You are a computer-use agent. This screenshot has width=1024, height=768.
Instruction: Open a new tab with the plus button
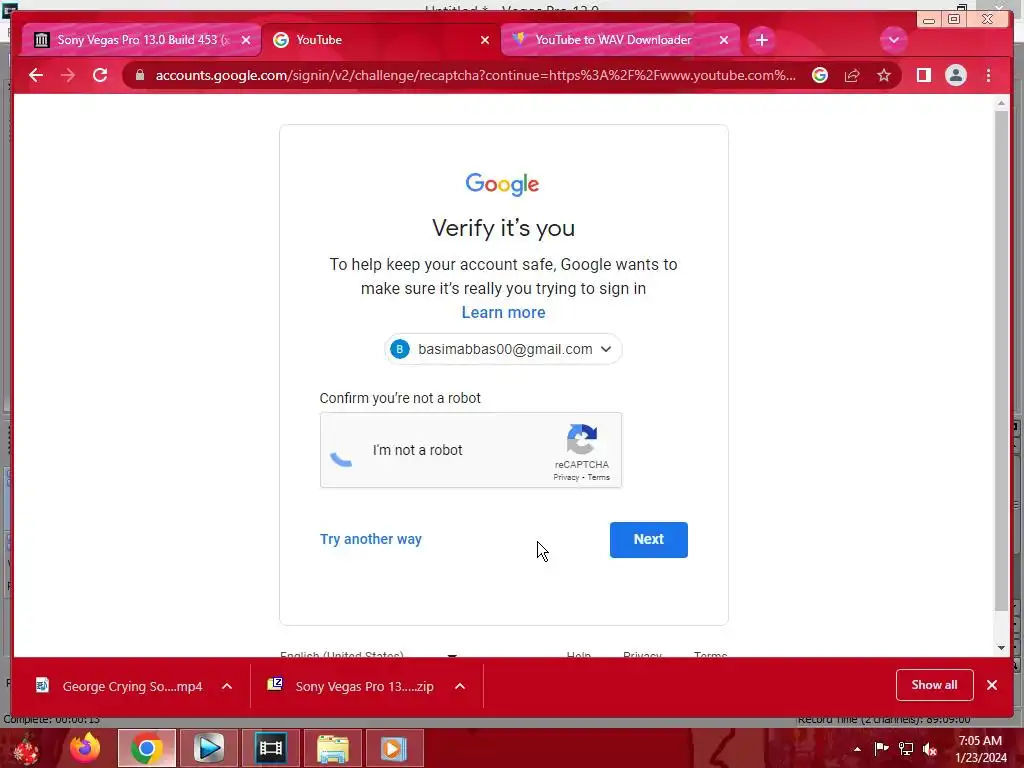(761, 40)
